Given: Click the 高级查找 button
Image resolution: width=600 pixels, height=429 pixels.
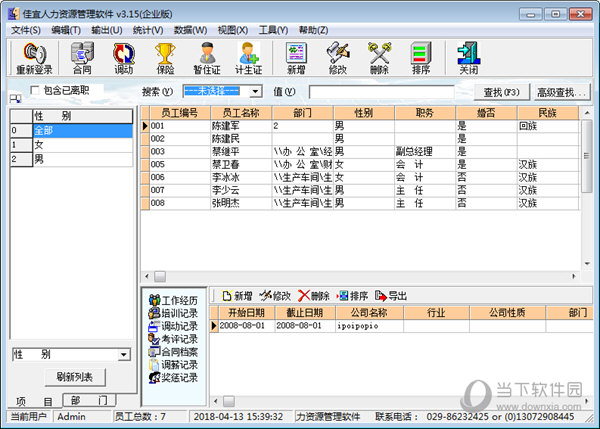Looking at the screenshot, I should pos(560,92).
